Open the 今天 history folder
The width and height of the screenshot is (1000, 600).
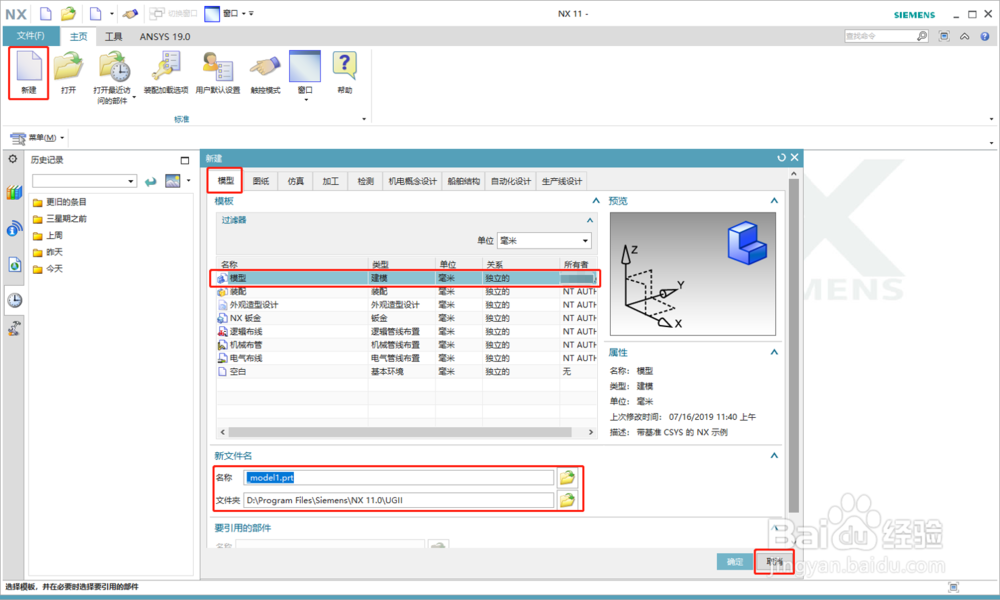tap(48, 269)
